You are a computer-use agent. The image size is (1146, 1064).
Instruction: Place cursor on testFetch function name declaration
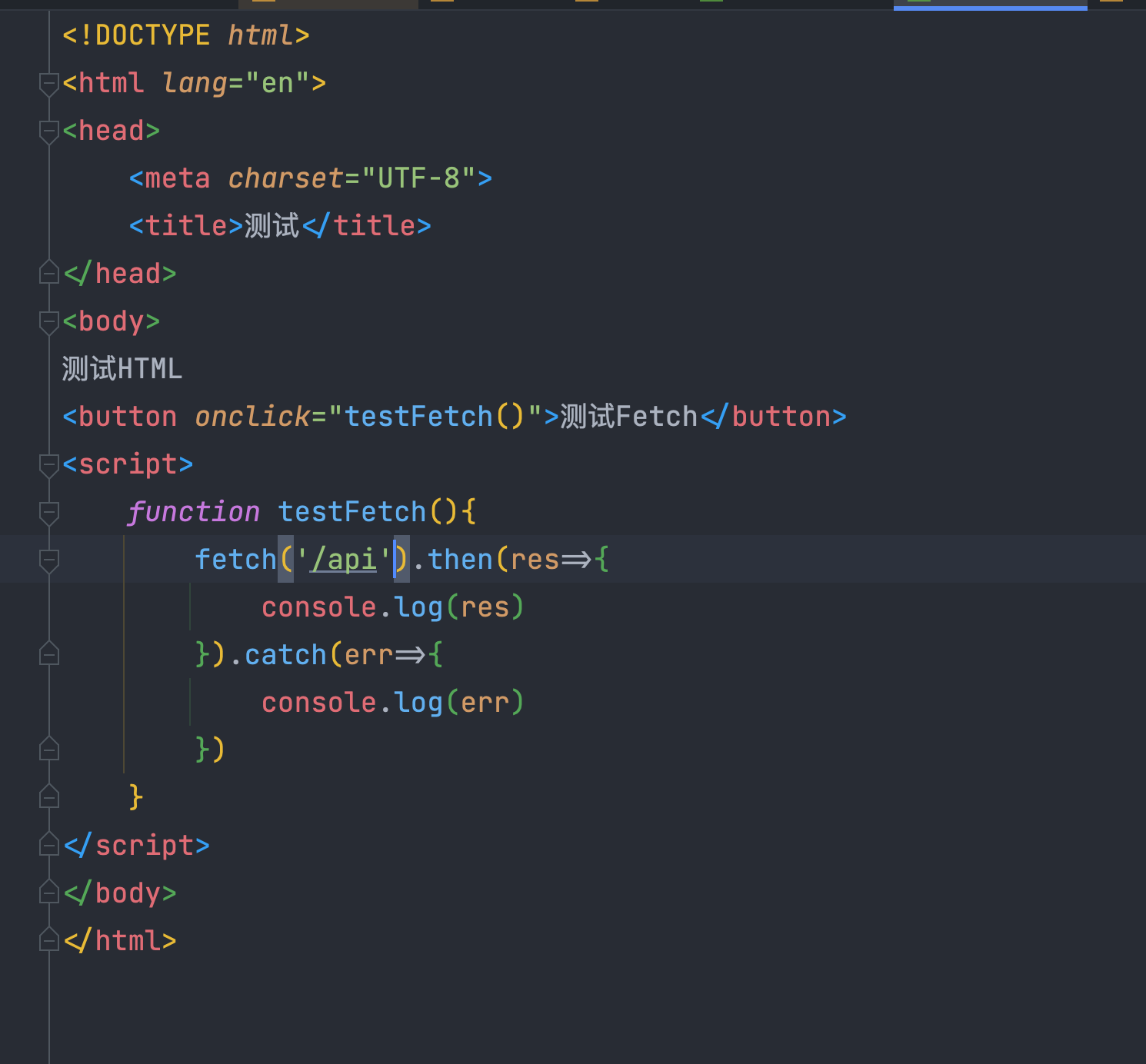(x=351, y=512)
